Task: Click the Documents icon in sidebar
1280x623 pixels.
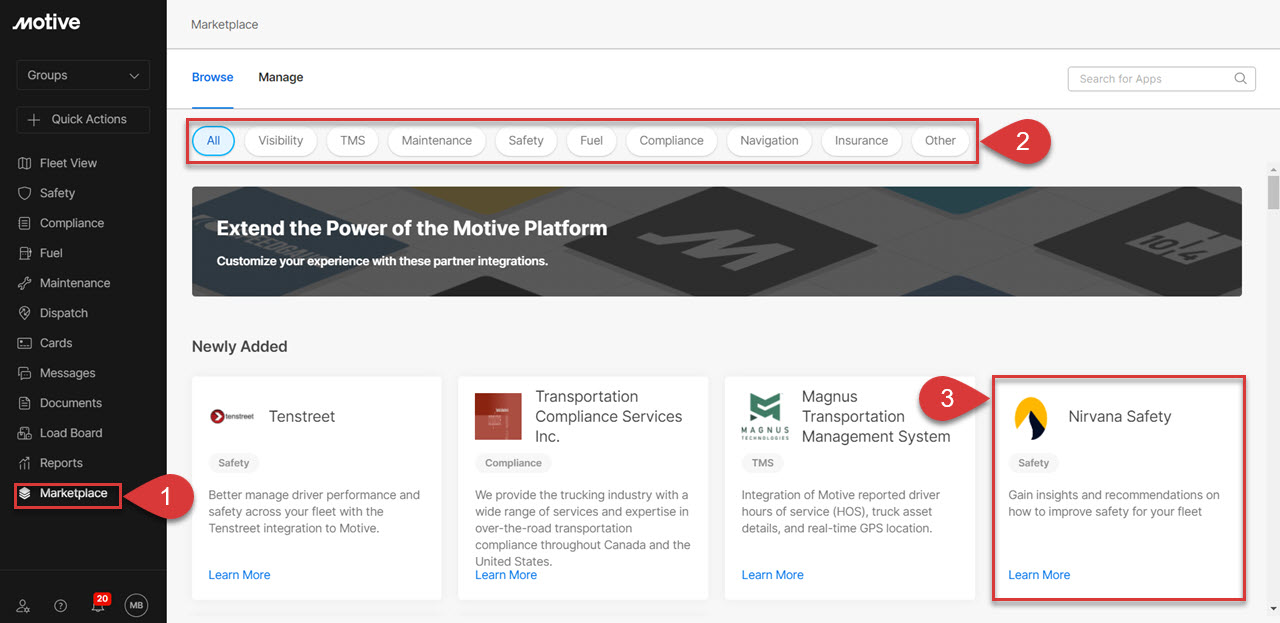Action: click(x=25, y=403)
